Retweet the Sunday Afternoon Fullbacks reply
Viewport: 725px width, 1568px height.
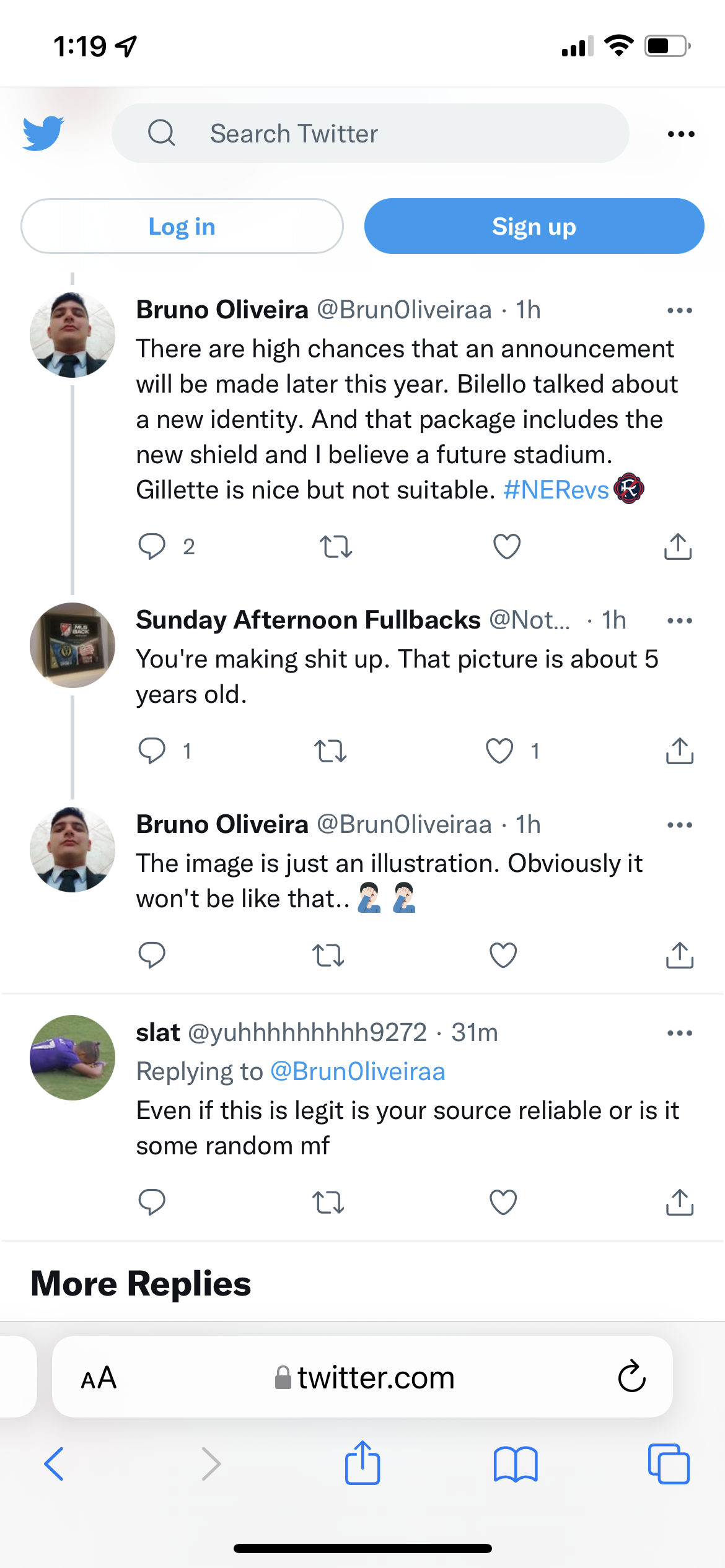[330, 751]
